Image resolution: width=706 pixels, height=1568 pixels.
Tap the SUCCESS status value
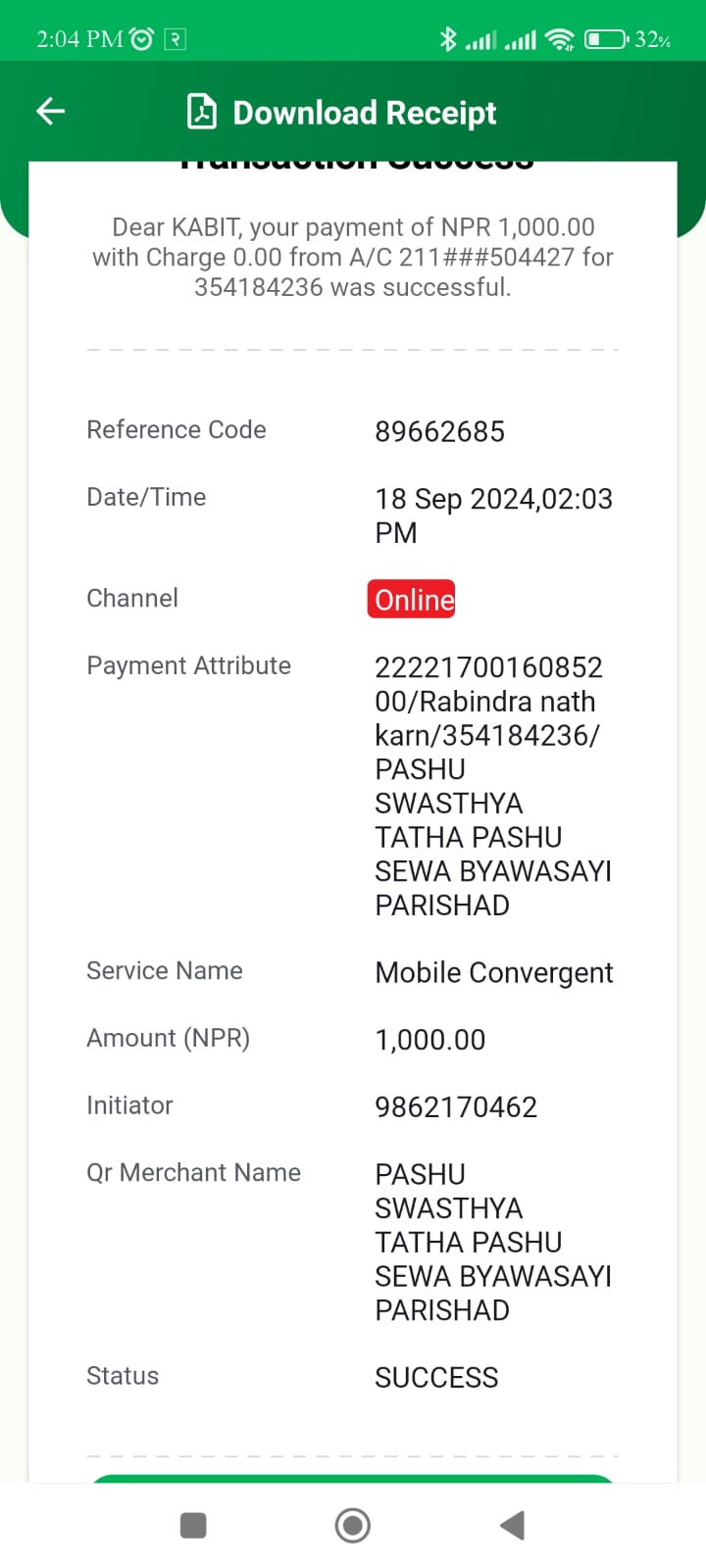click(x=436, y=1378)
